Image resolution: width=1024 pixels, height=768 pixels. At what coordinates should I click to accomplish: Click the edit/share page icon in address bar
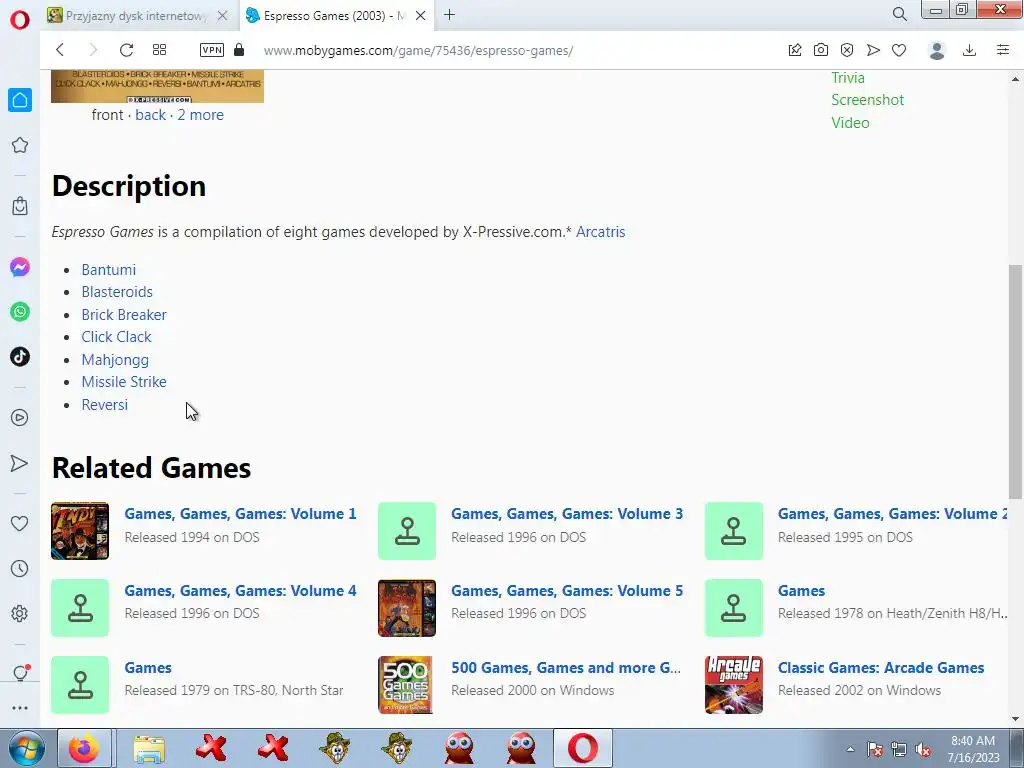[795, 50]
